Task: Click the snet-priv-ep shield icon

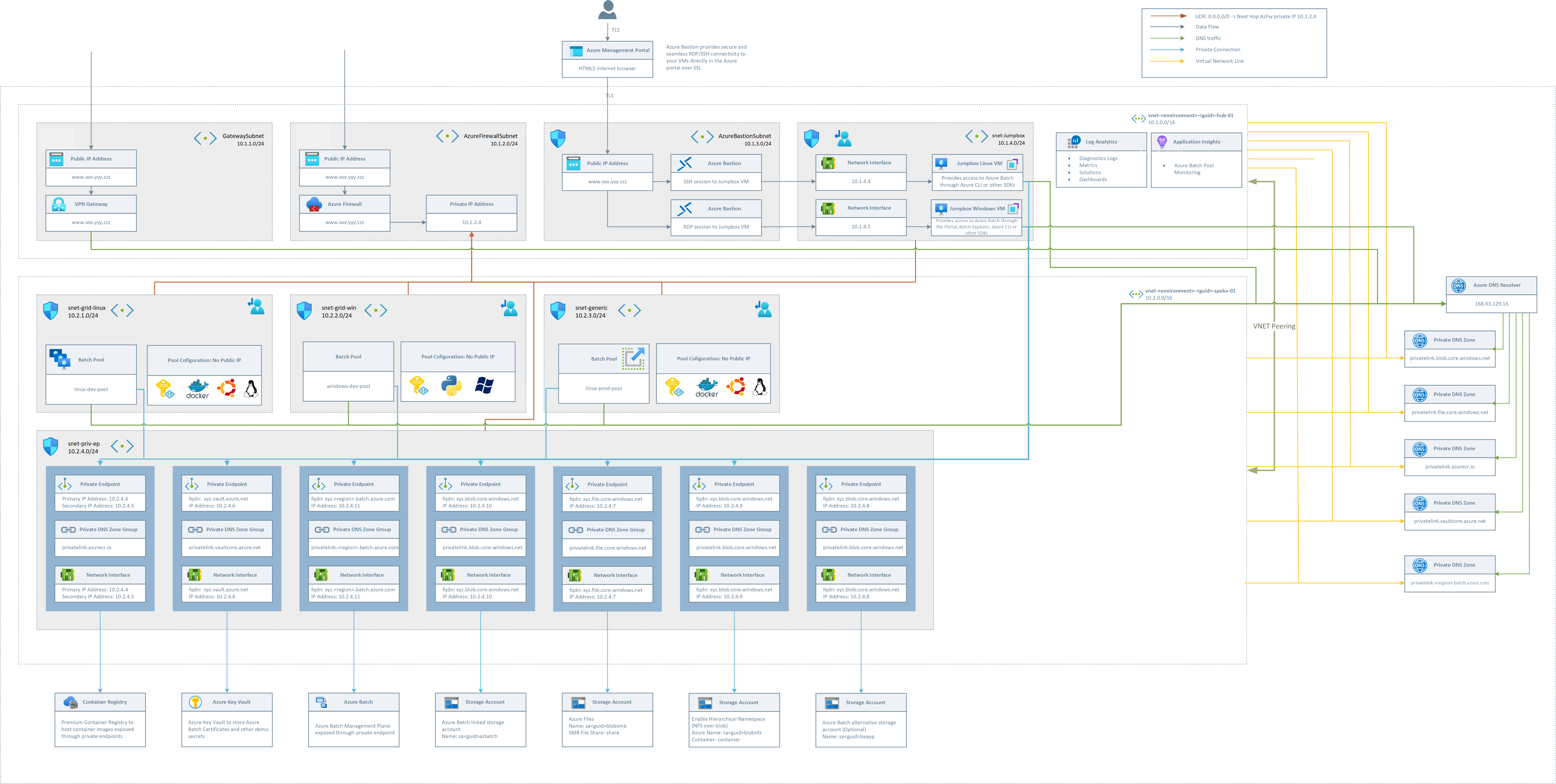Action: tap(51, 447)
